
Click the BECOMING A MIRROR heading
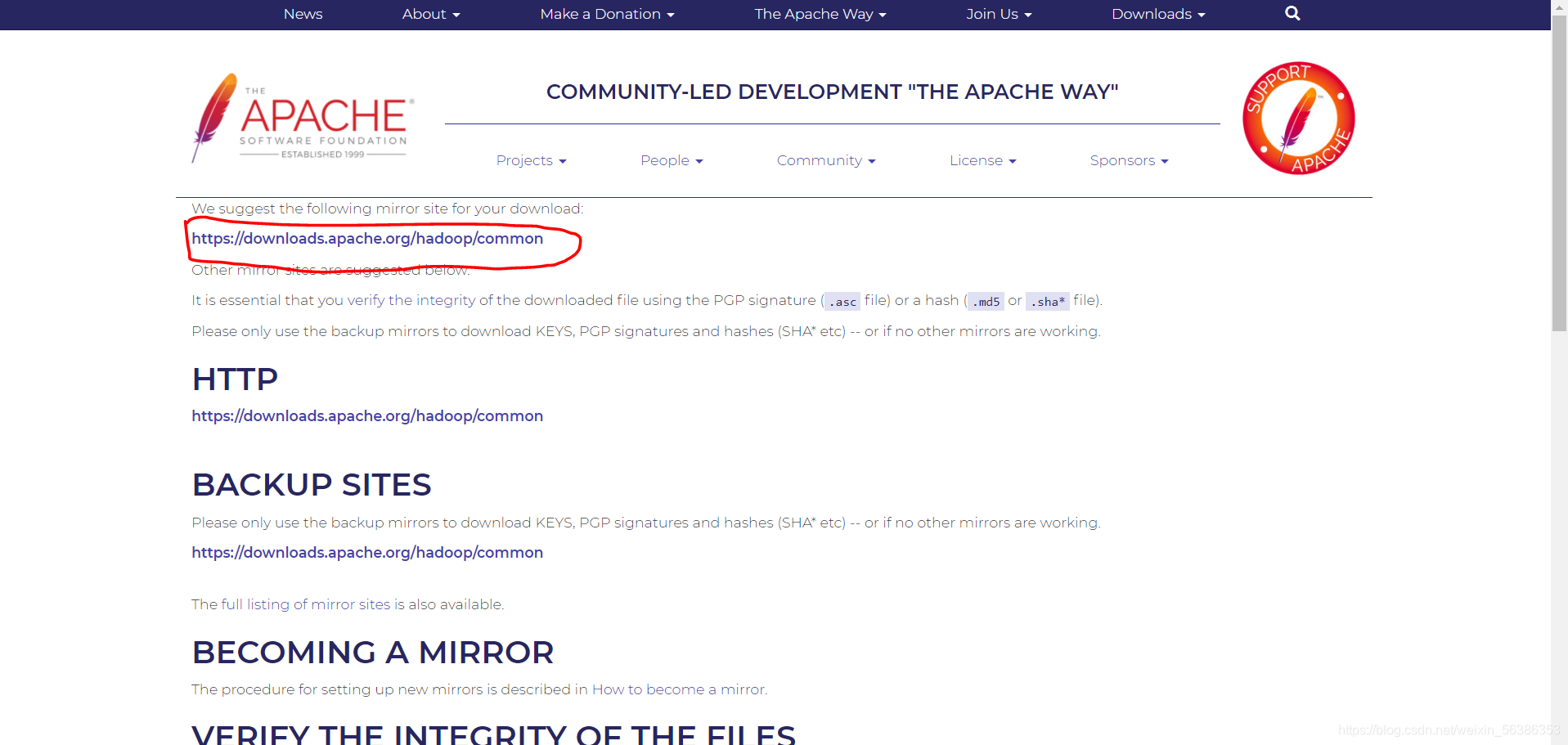373,653
